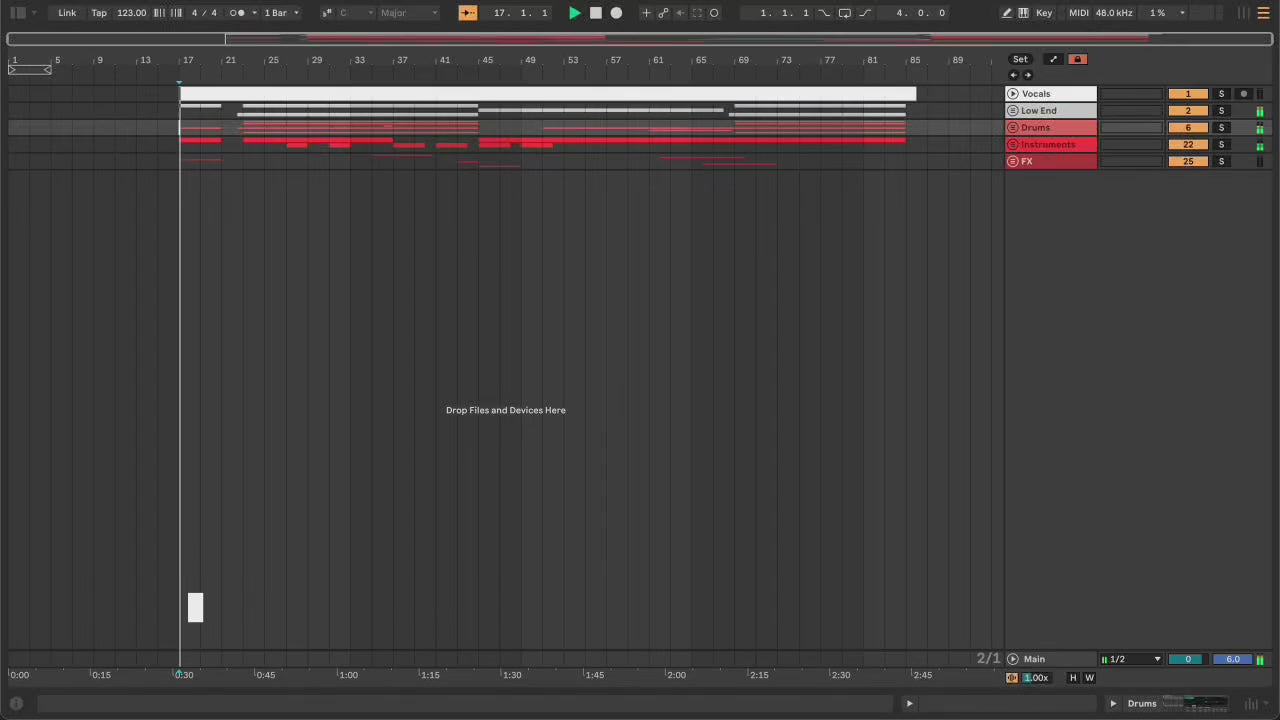Image resolution: width=1280 pixels, height=720 pixels.
Task: Click the Arrangement Record button
Action: (x=617, y=13)
